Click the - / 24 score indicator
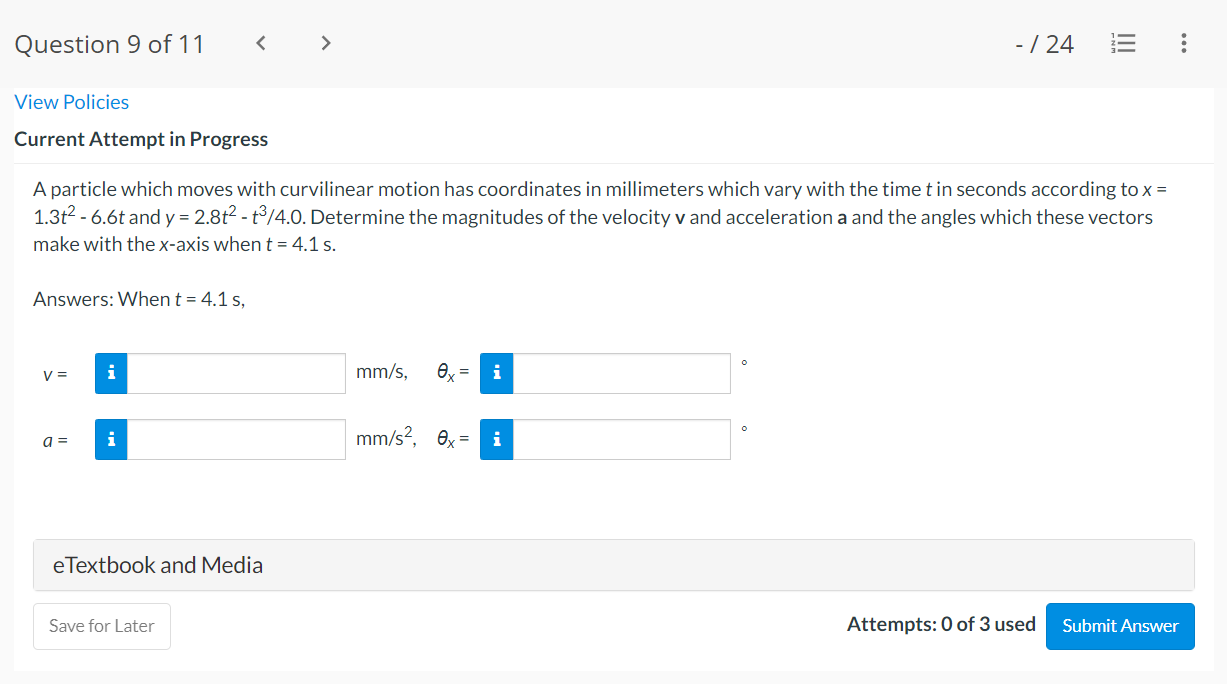This screenshot has height=684, width=1227. (1044, 44)
